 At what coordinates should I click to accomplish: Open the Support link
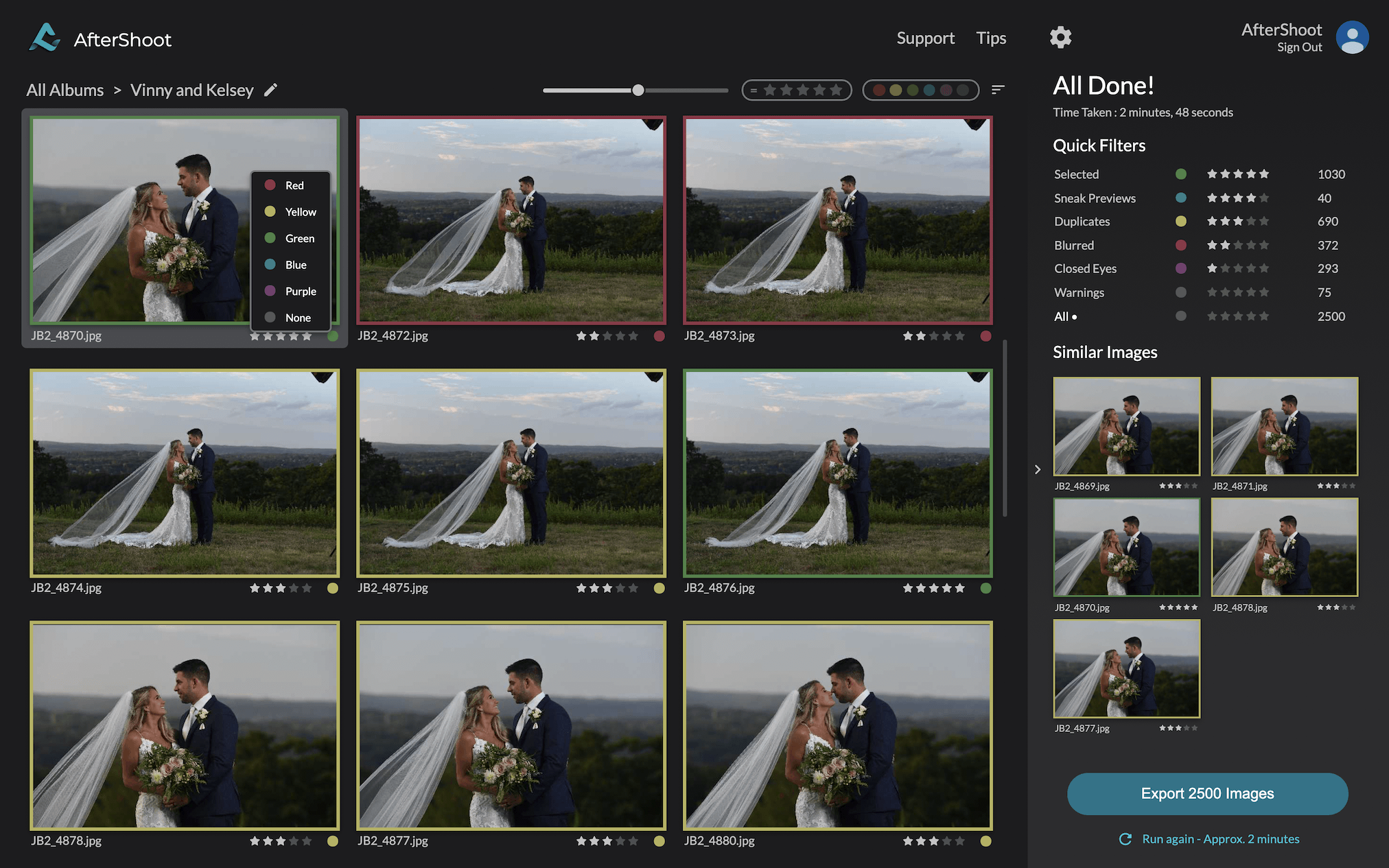[x=925, y=38]
